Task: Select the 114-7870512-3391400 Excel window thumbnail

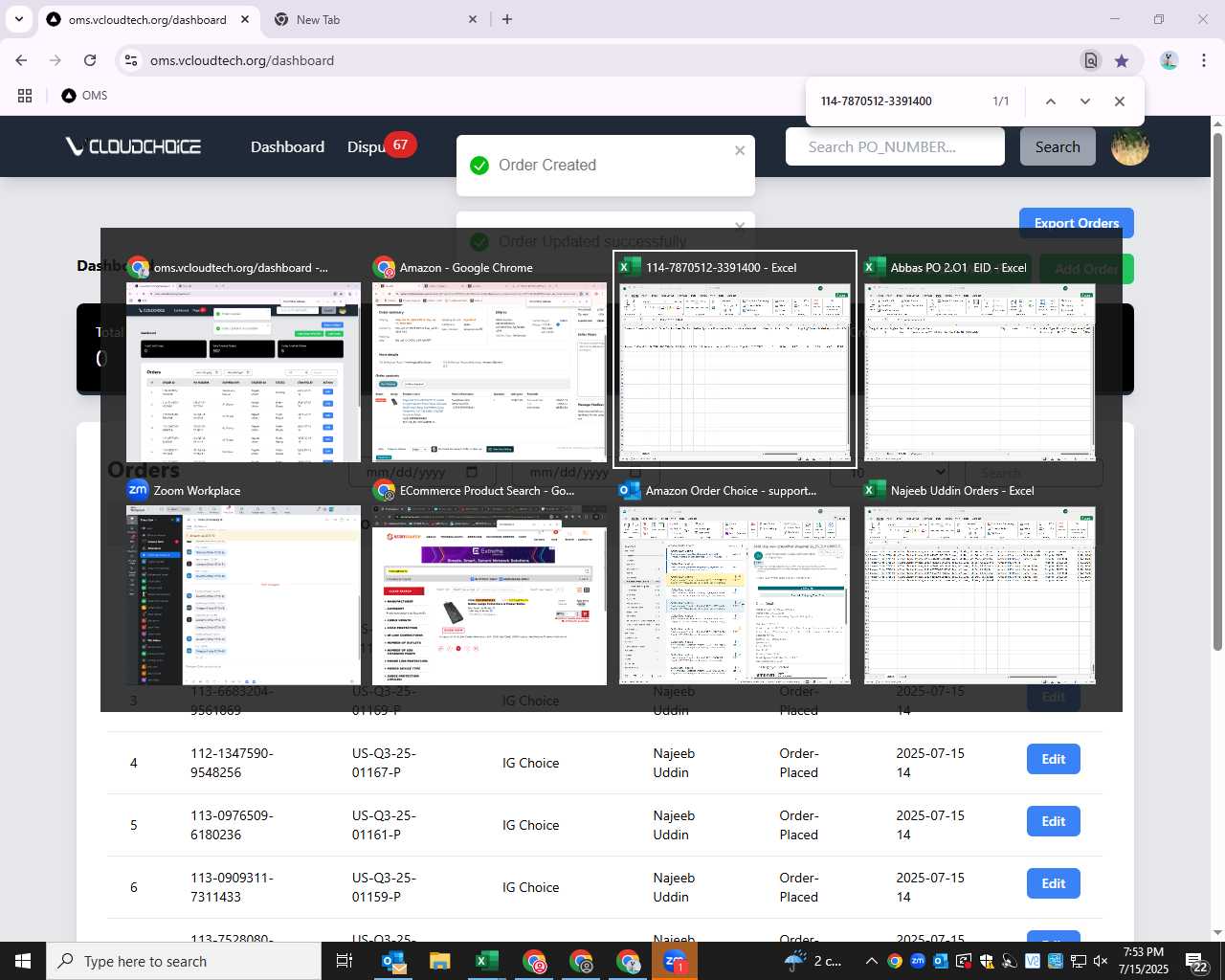Action: [734, 360]
